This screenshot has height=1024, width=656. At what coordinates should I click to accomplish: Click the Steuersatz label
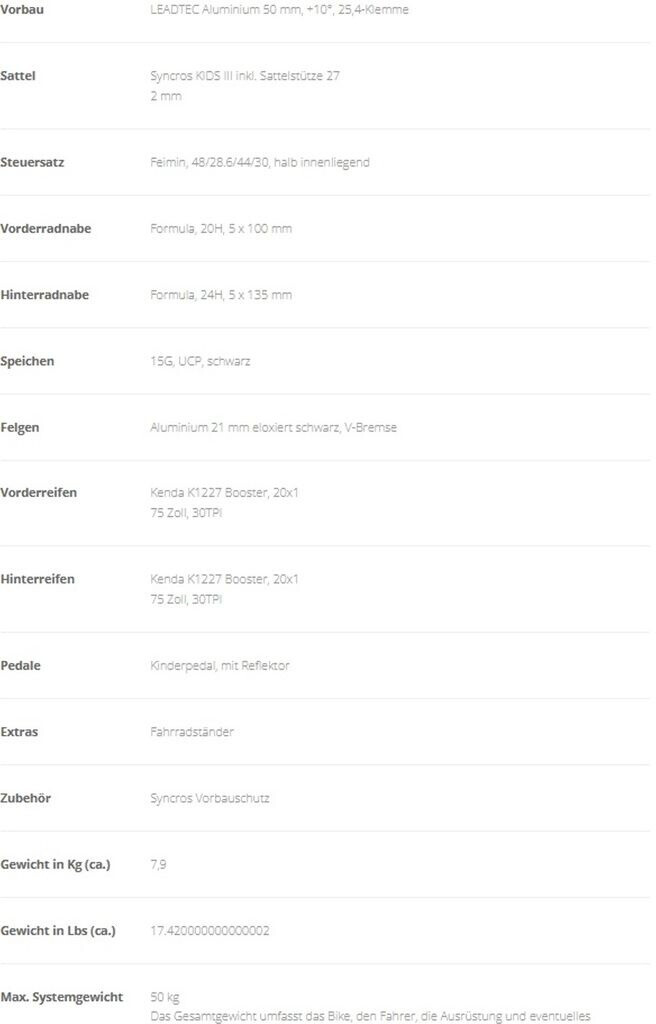click(x=32, y=162)
